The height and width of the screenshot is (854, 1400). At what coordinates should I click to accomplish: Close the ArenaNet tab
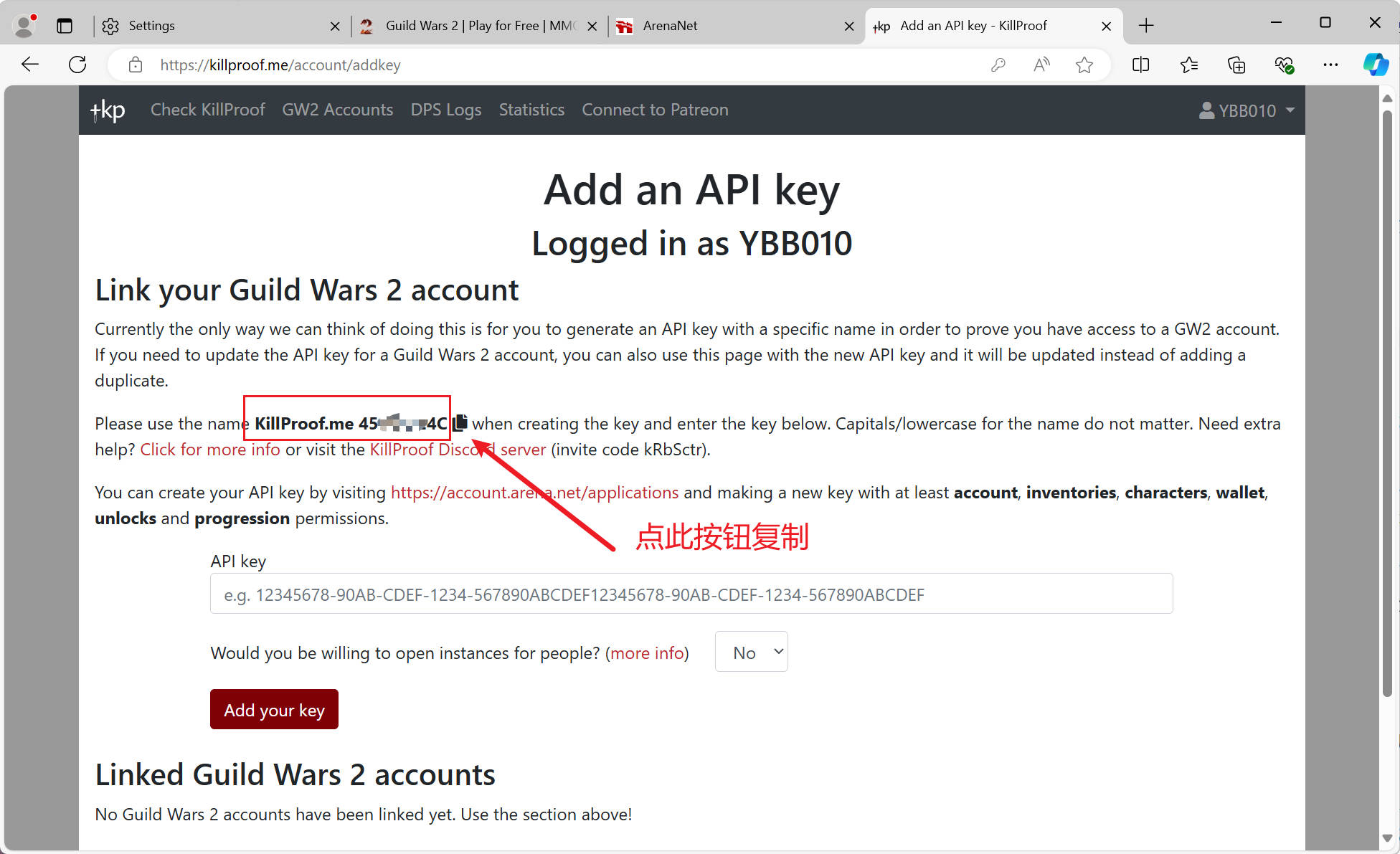point(849,27)
